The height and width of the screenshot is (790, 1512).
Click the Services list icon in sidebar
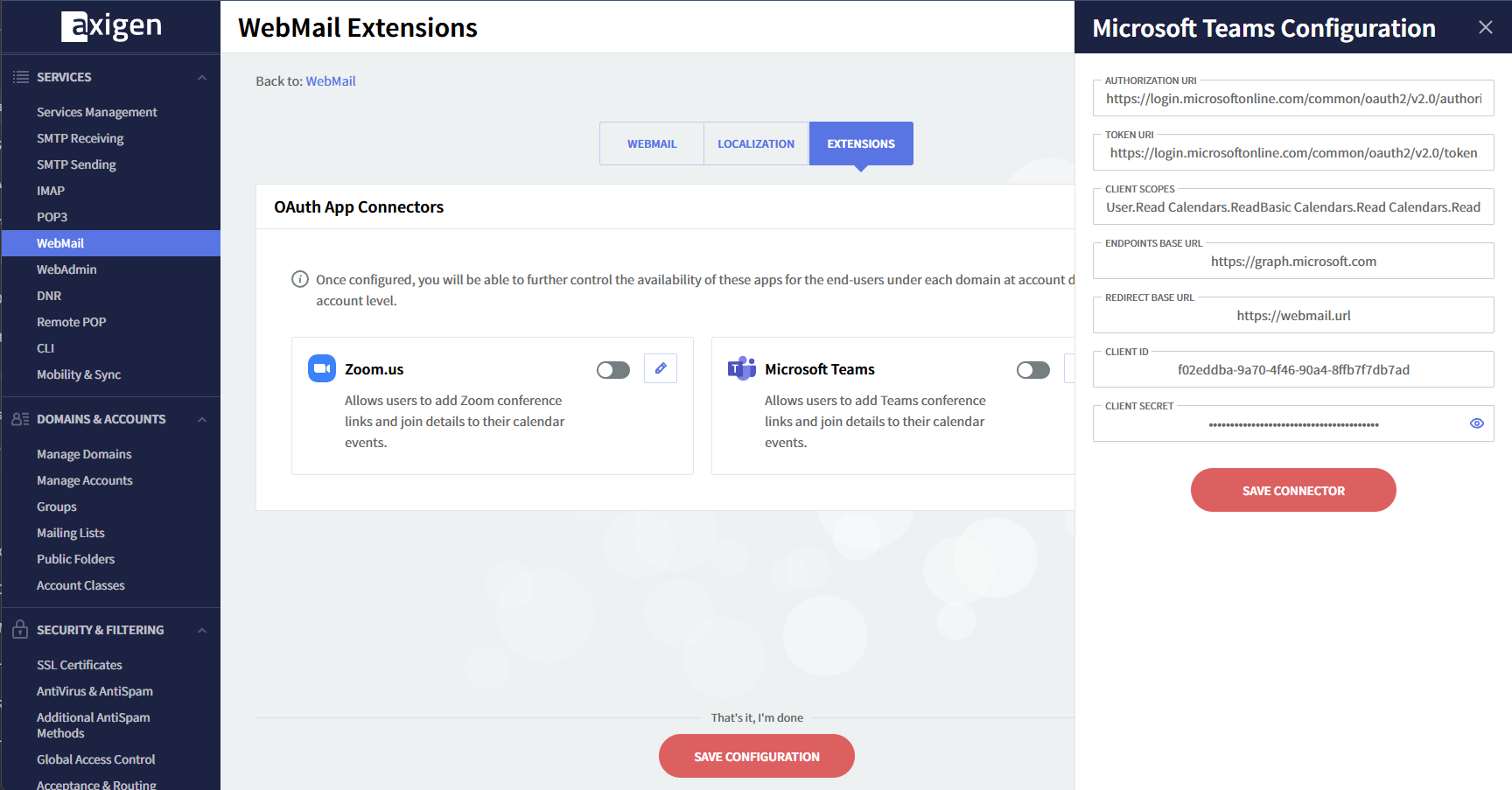21,77
